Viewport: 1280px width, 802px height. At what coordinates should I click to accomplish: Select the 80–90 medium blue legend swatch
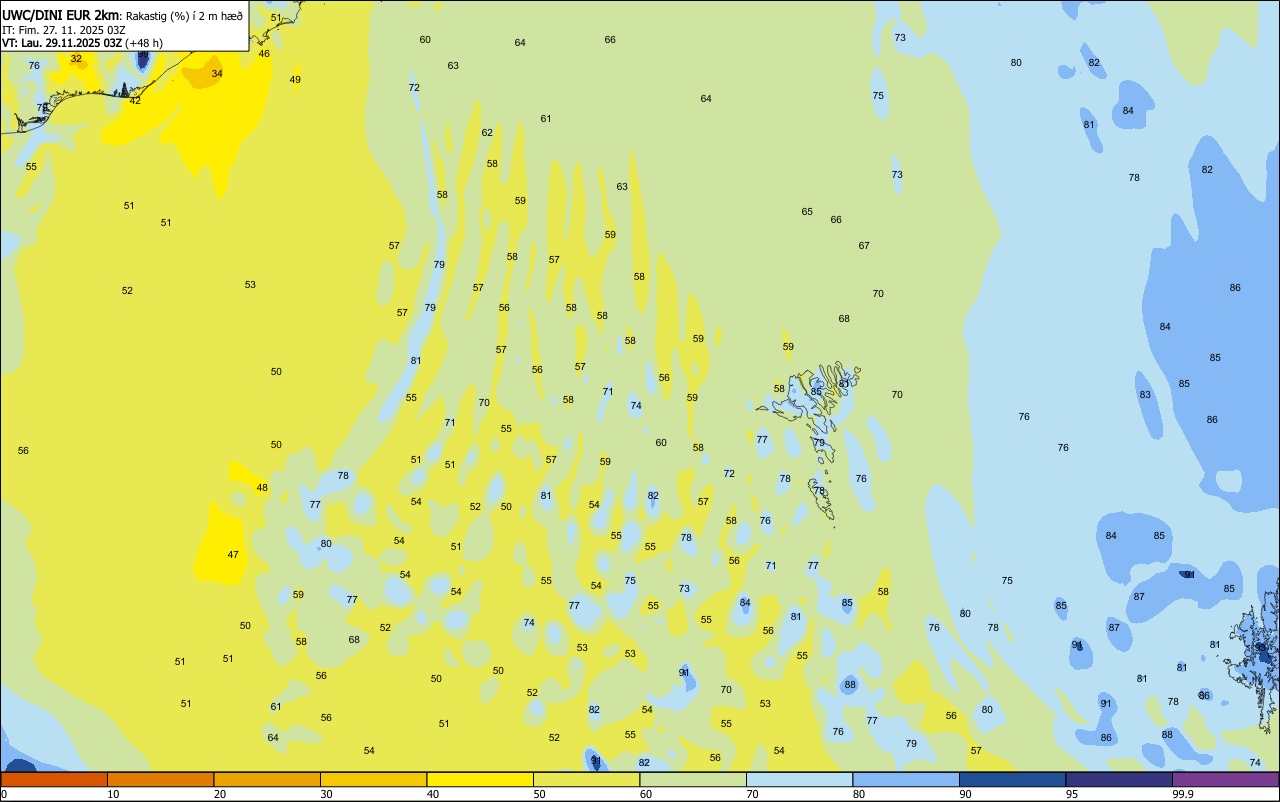pos(906,779)
